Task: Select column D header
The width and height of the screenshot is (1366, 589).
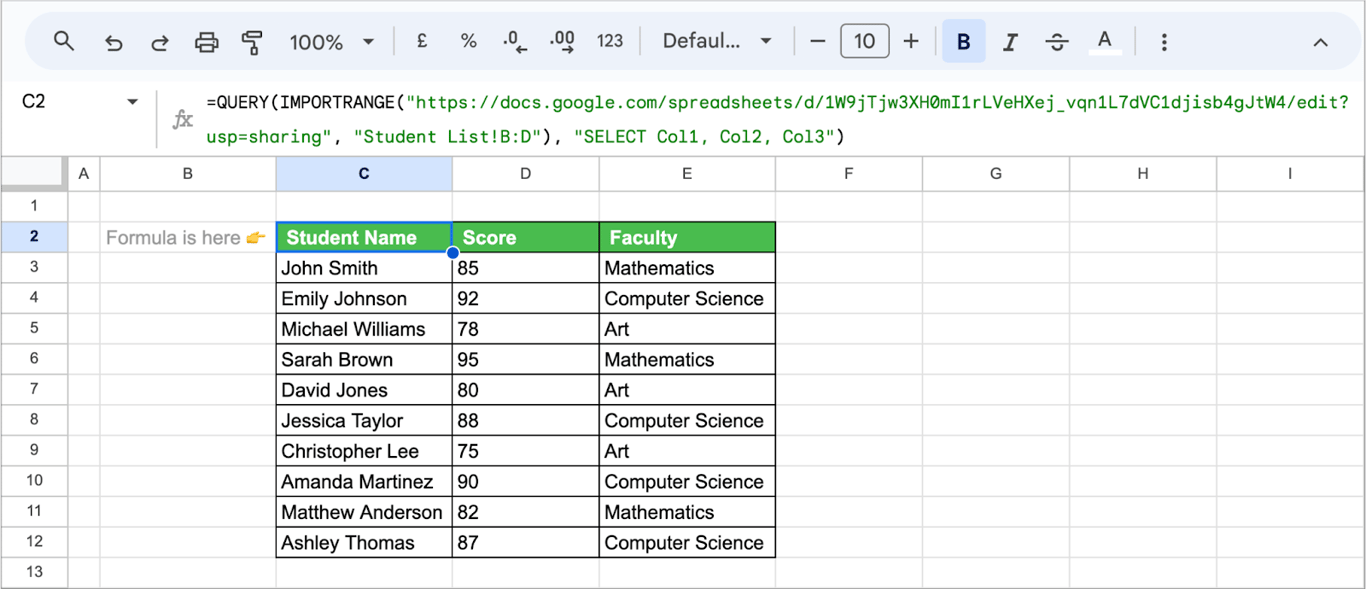Action: pos(526,174)
